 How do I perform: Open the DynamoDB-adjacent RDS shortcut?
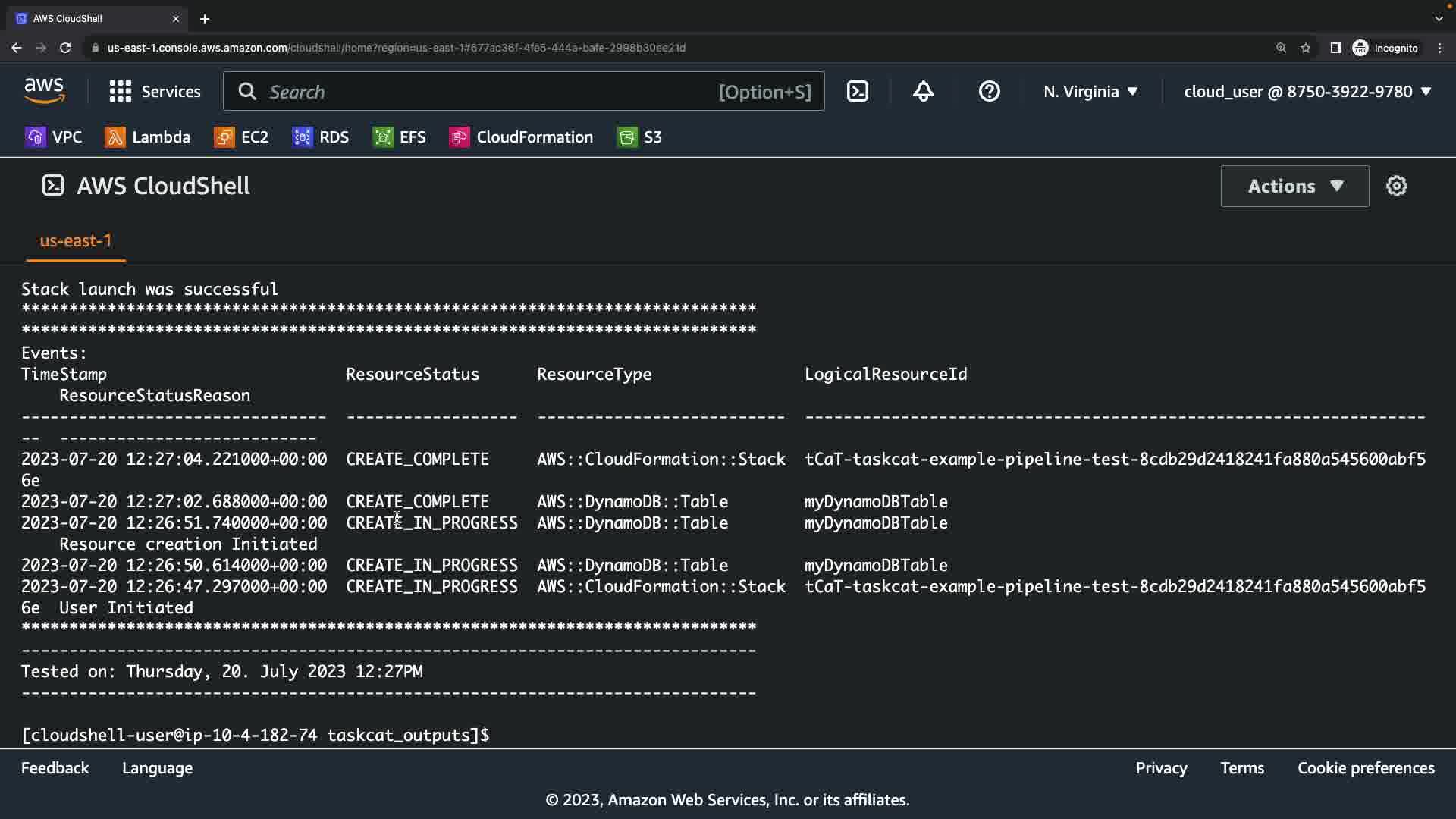tap(321, 137)
